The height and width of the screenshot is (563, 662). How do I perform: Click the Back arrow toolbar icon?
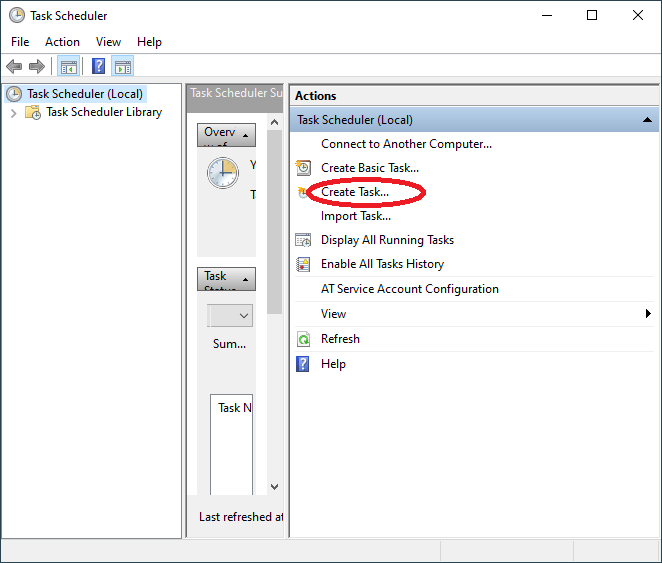tap(14, 67)
